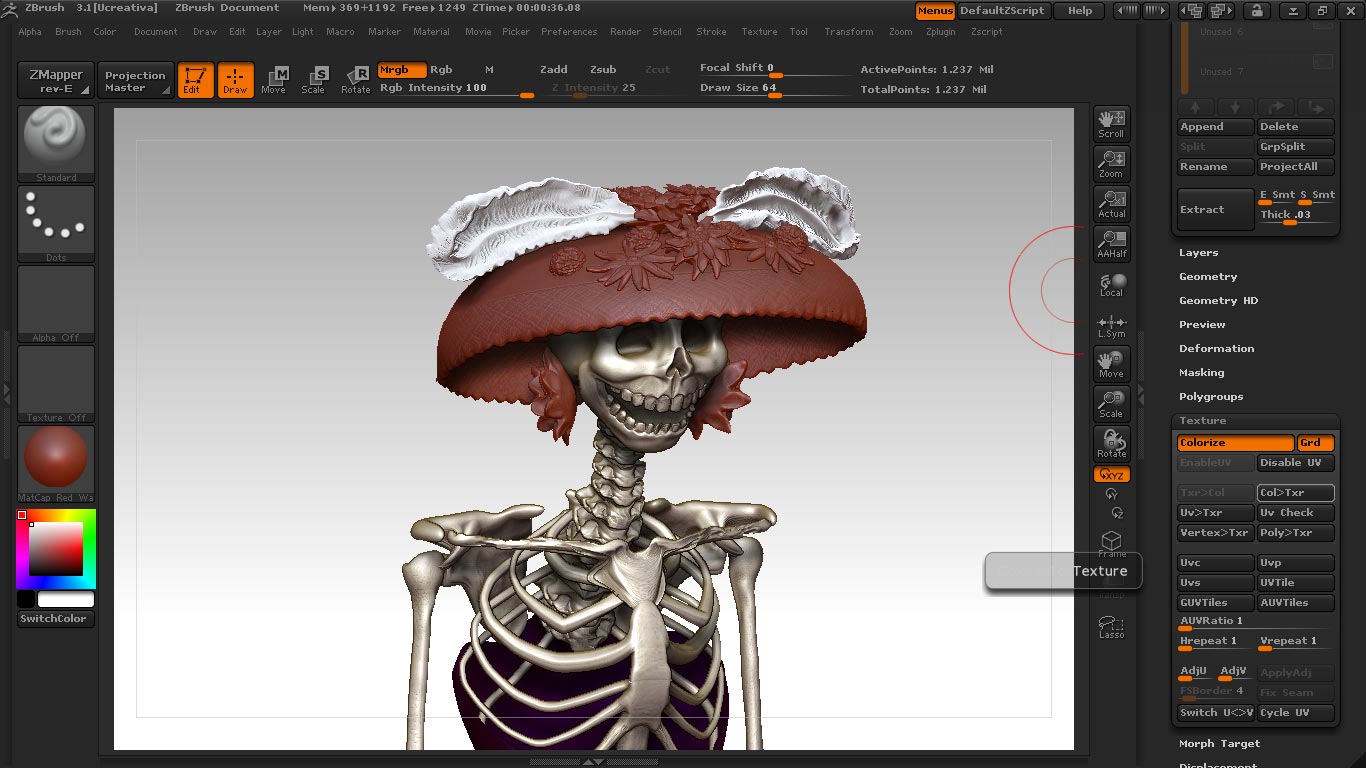
Task: Select the Lasso selection icon
Action: [1111, 625]
